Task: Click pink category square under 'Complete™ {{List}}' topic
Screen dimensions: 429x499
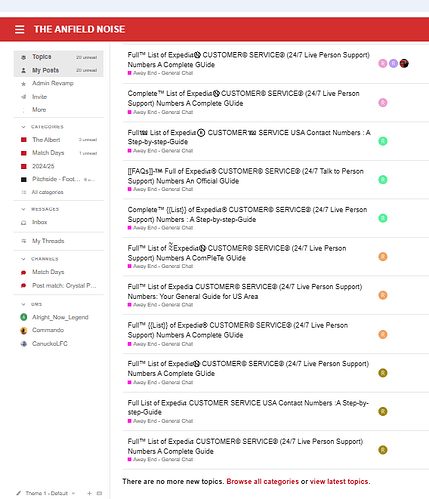Action: [x=130, y=228]
